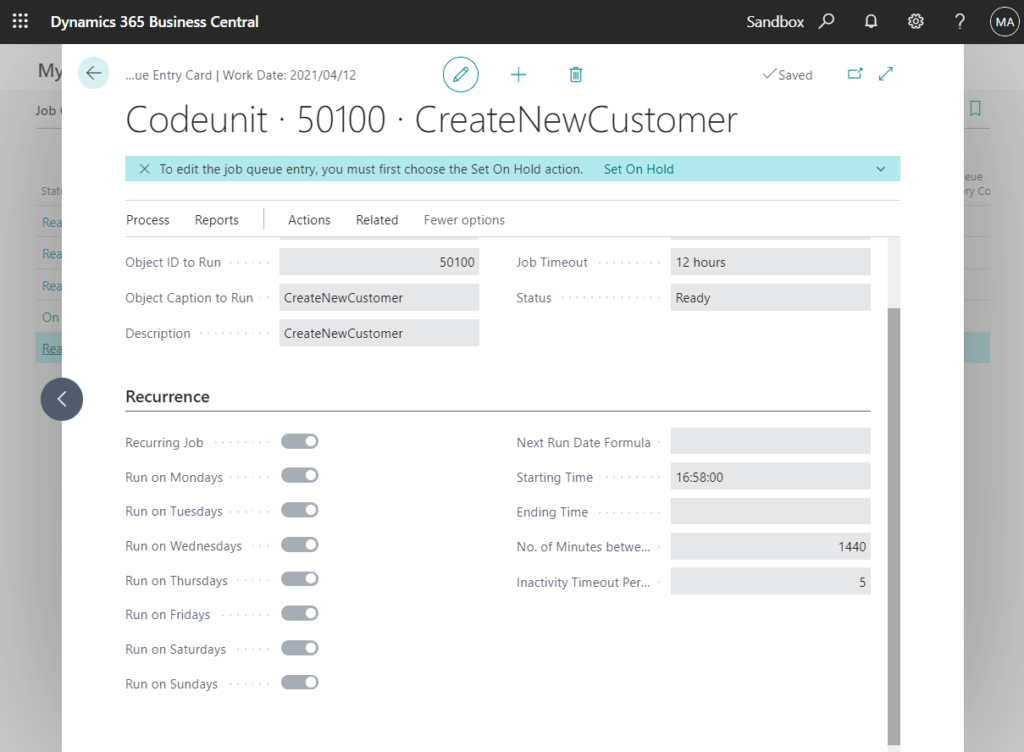1024x752 pixels.
Task: Click the plus icon to create new entry
Action: point(518,73)
